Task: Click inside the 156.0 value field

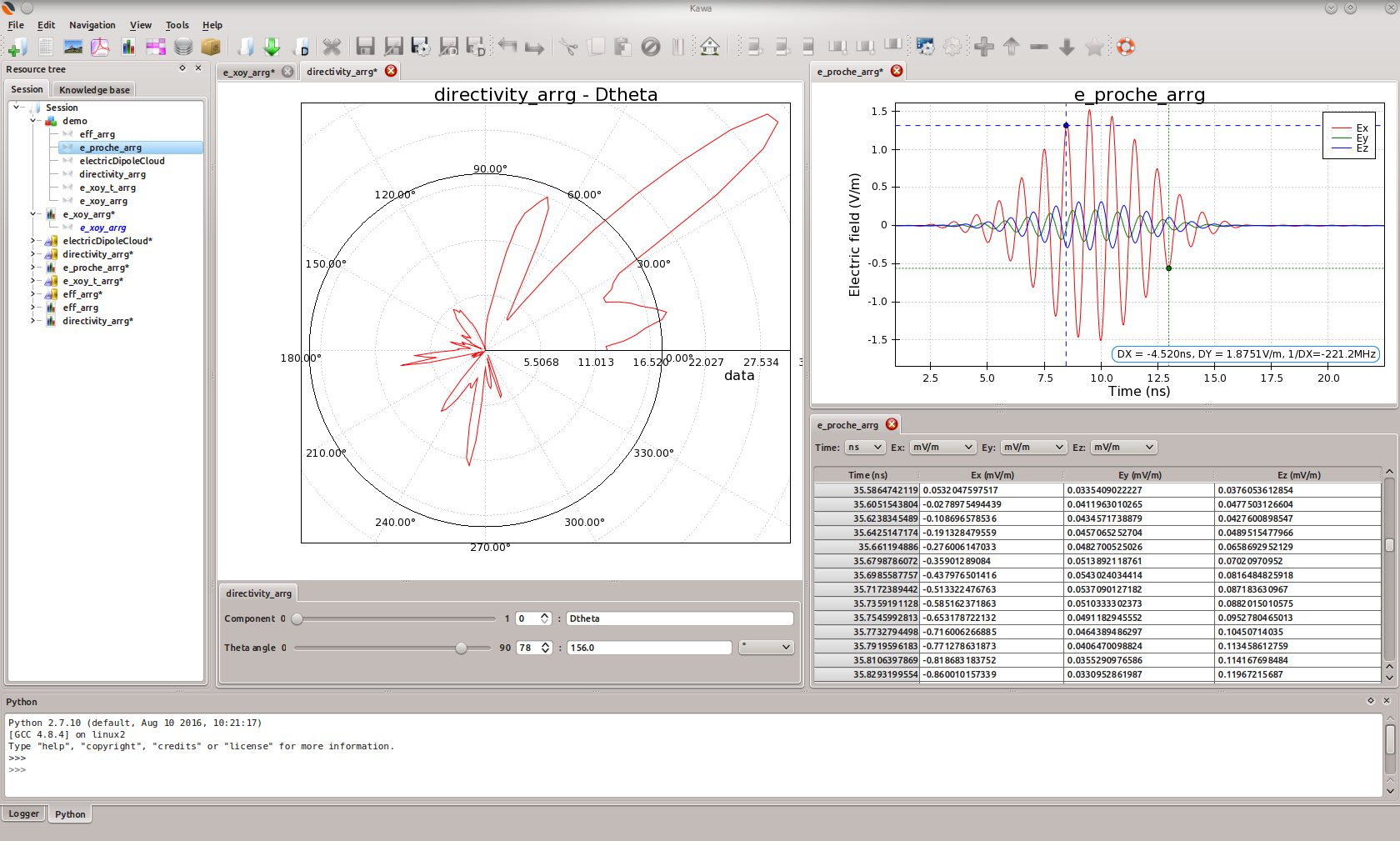Action: click(649, 648)
